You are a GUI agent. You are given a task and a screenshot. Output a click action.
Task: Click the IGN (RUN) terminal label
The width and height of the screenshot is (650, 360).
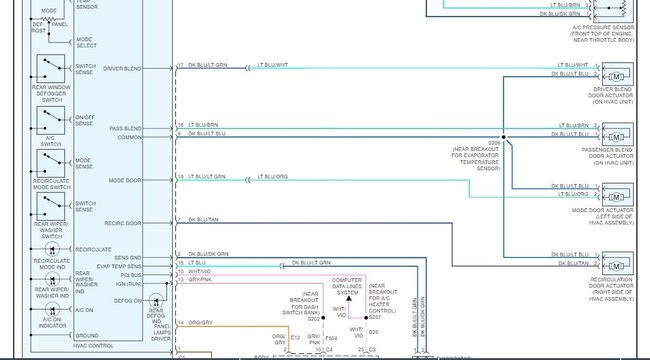click(x=129, y=284)
